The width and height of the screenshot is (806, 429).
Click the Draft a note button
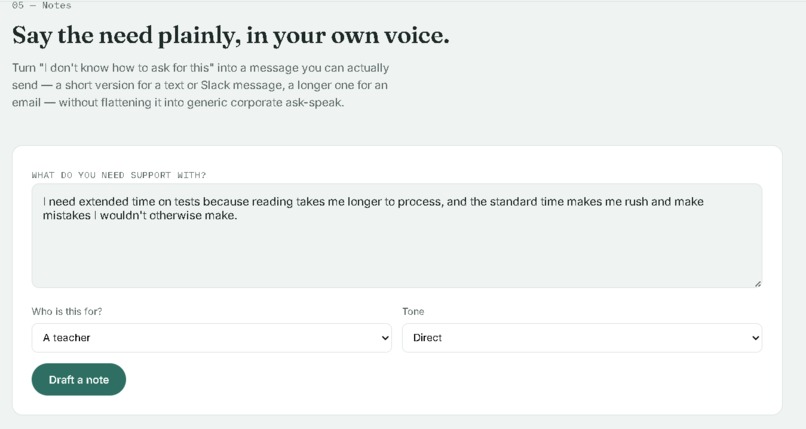pyautogui.click(x=79, y=380)
